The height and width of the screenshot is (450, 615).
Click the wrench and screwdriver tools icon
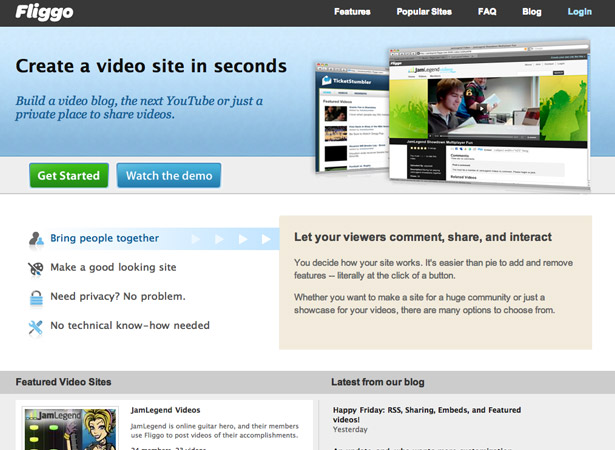tap(35, 327)
